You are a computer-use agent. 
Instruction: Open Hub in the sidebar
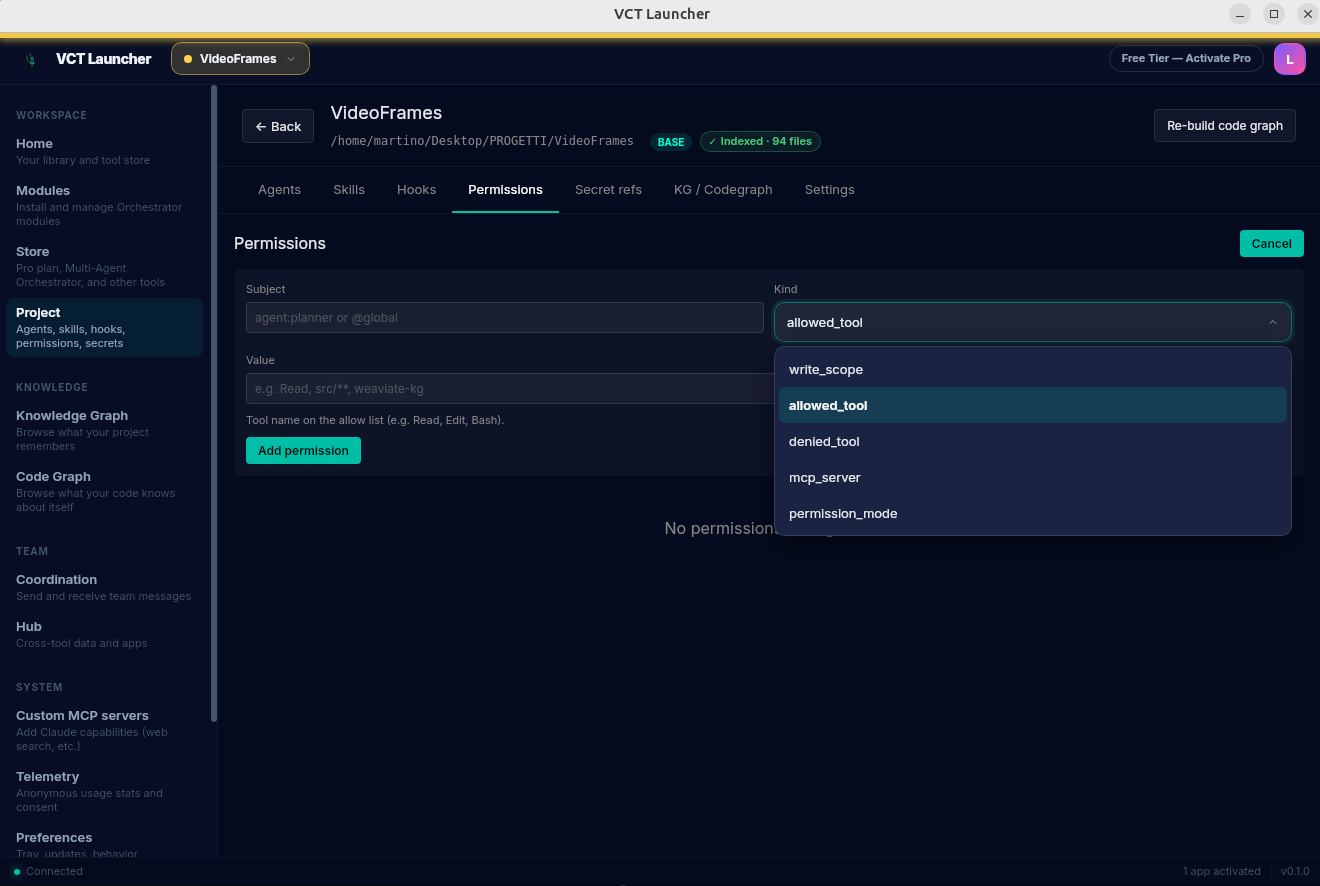point(104,634)
